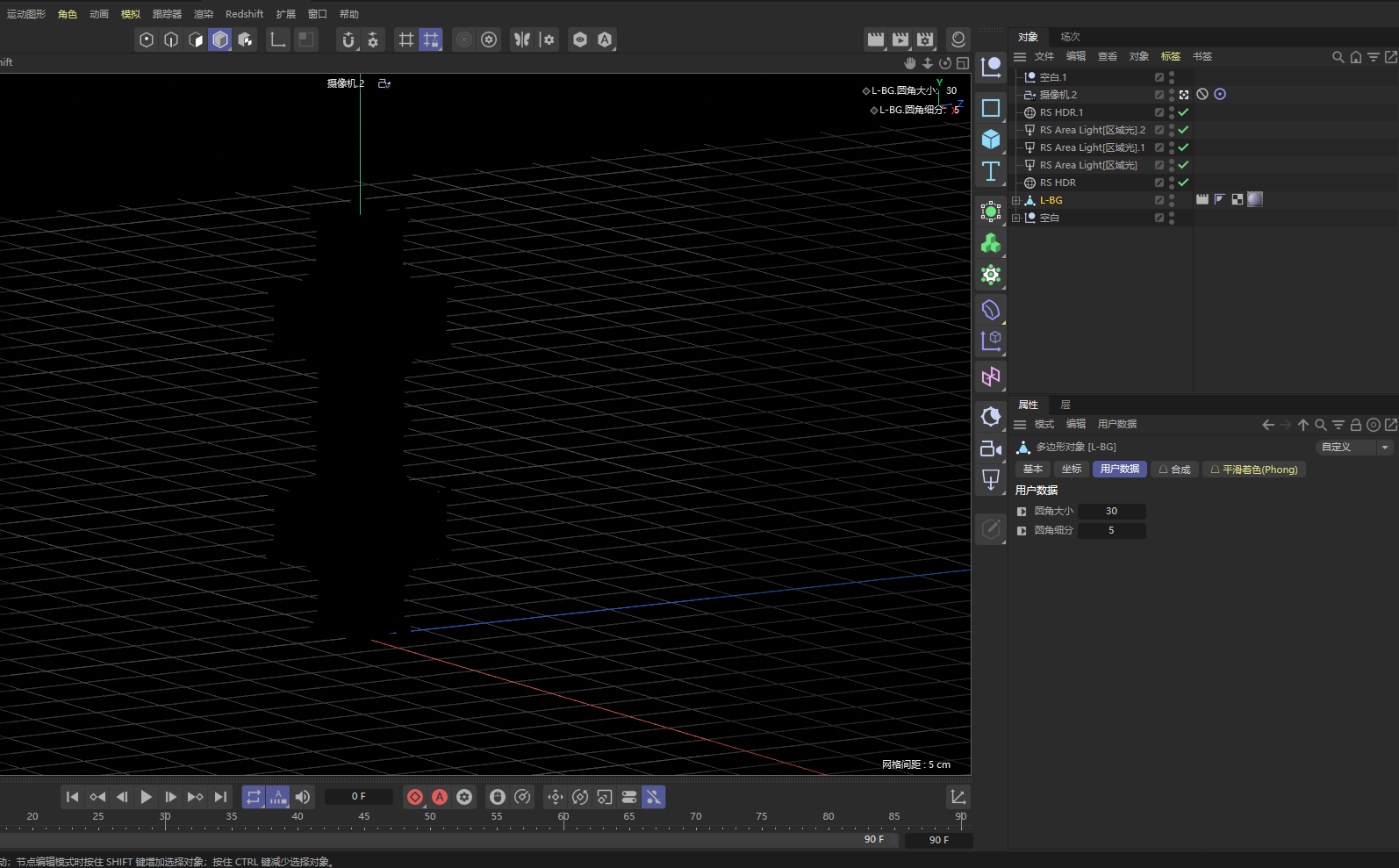Toggle loop playback mode
The image size is (1399, 868).
point(254,797)
